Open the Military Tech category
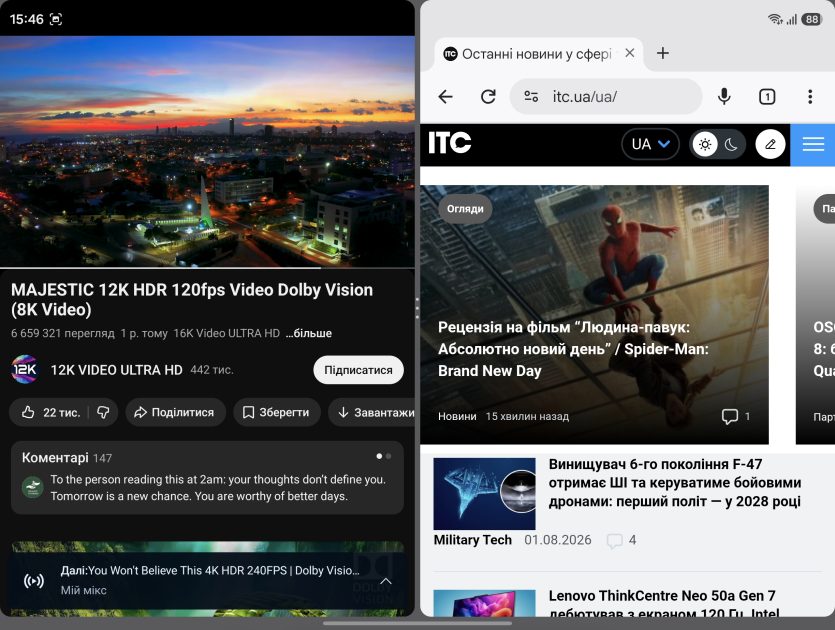 point(472,540)
